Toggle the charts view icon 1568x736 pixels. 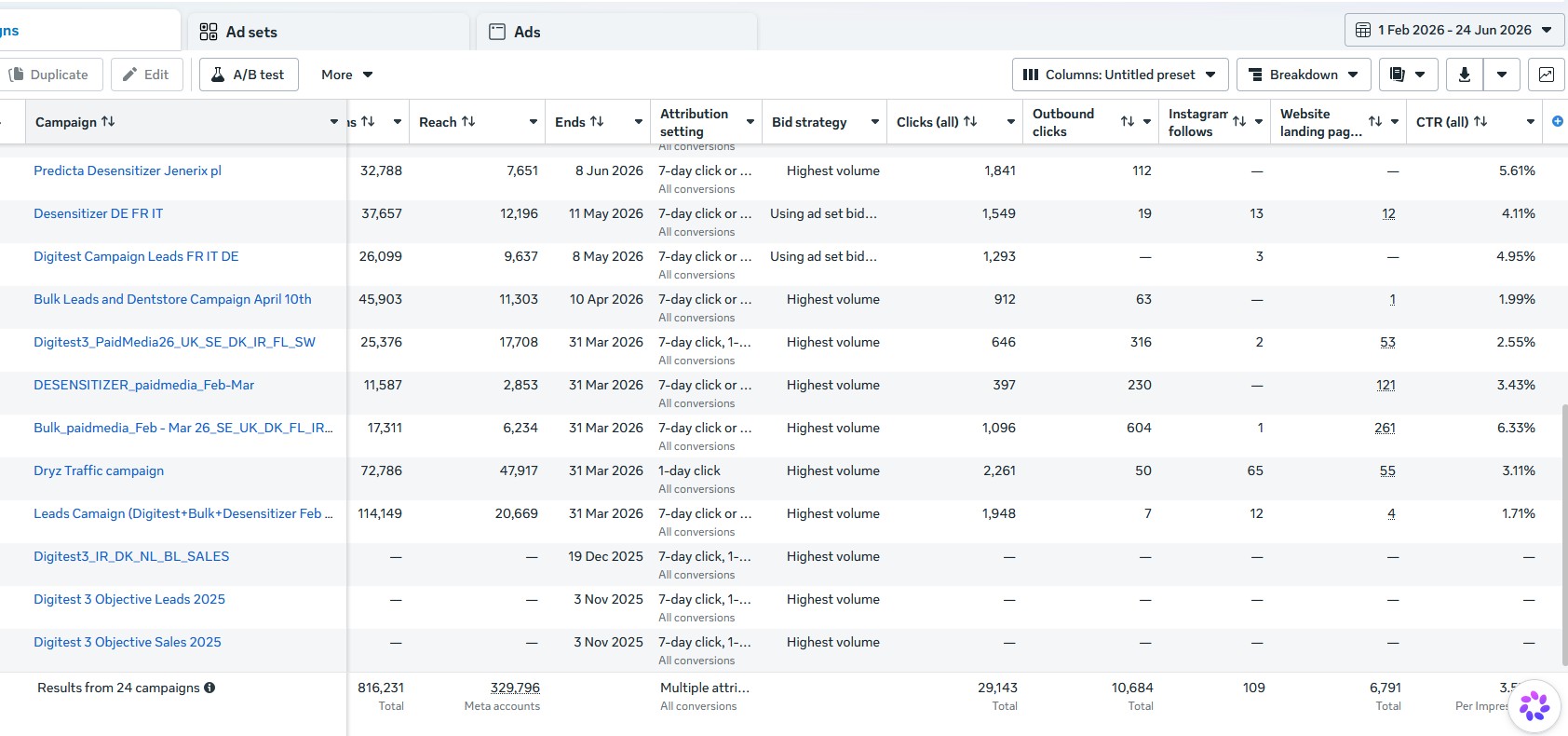pyautogui.click(x=1547, y=75)
